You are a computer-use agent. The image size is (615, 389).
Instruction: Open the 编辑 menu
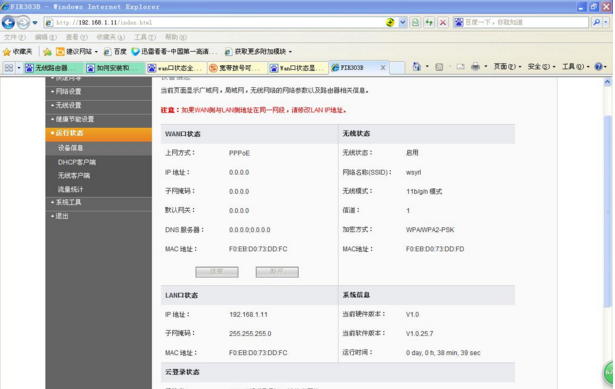click(x=45, y=37)
